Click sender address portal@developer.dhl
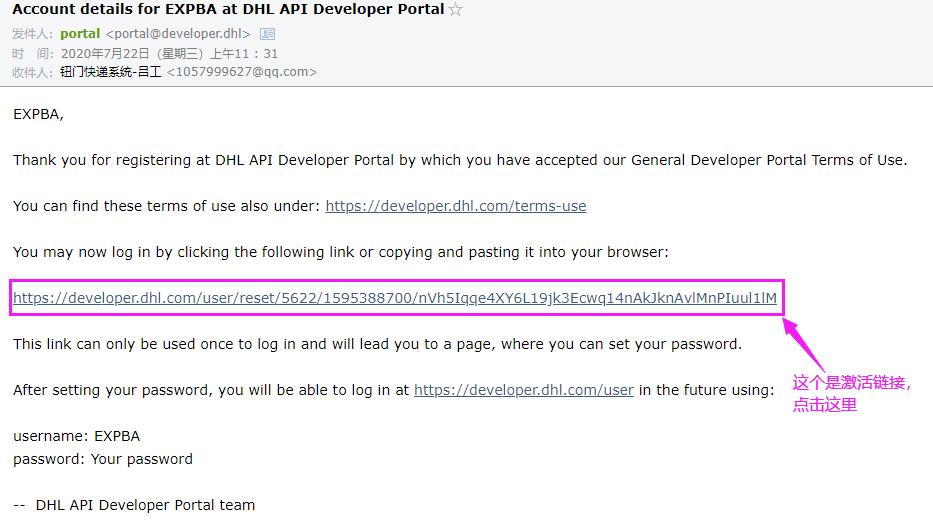Image resolution: width=933 pixels, height=523 pixels. [x=178, y=34]
